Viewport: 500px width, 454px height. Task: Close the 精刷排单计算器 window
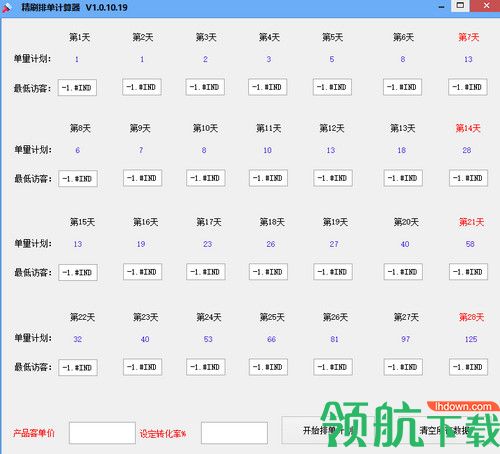486,6
